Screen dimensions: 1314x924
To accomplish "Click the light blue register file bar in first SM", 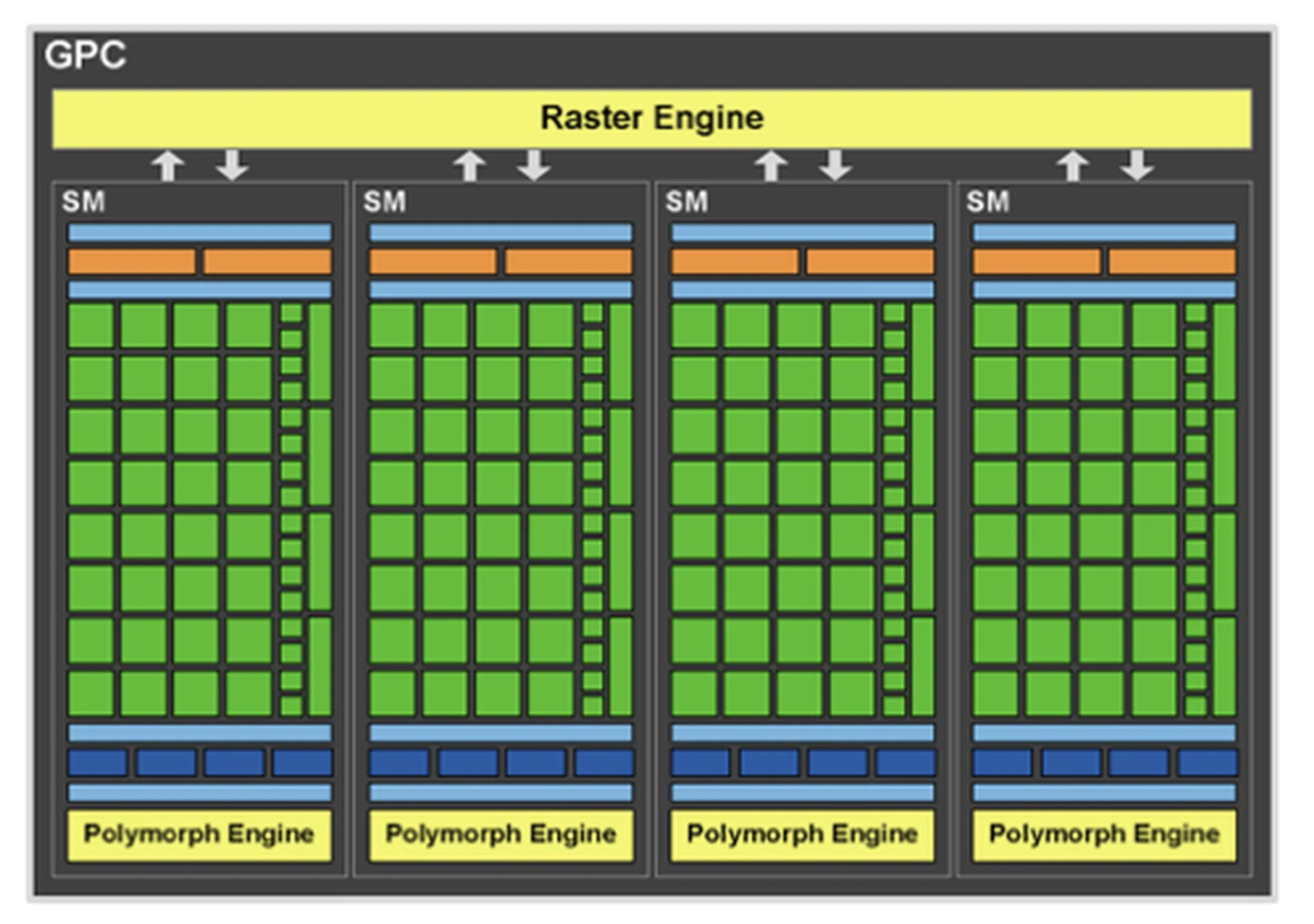I will (198, 233).
